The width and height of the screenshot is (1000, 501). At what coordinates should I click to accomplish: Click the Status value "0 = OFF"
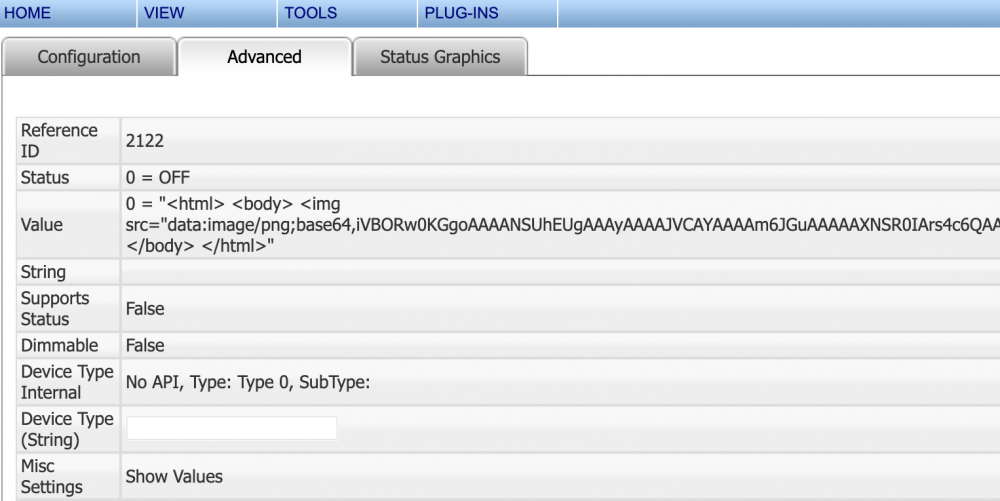coord(157,178)
